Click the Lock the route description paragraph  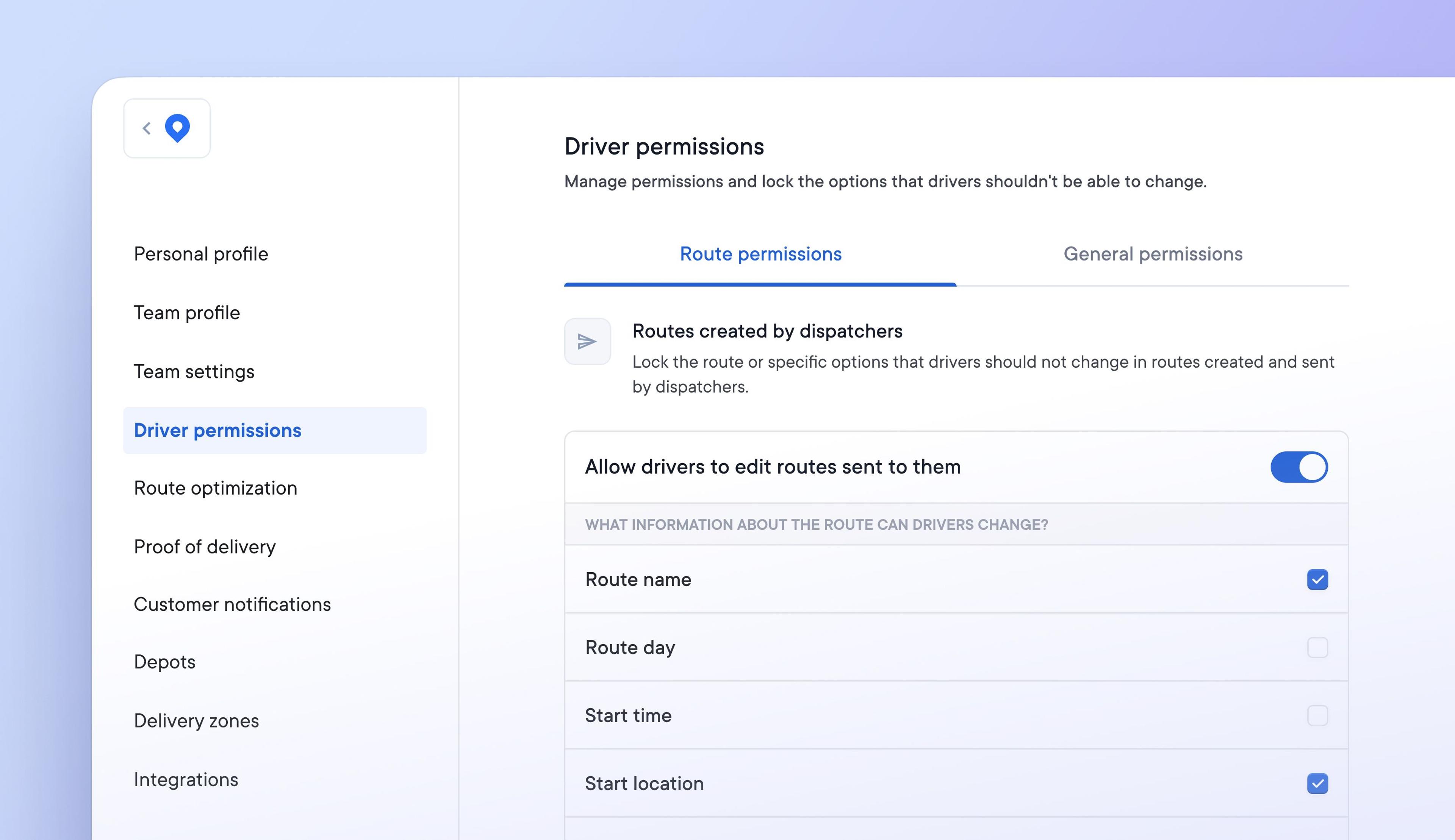coord(984,375)
